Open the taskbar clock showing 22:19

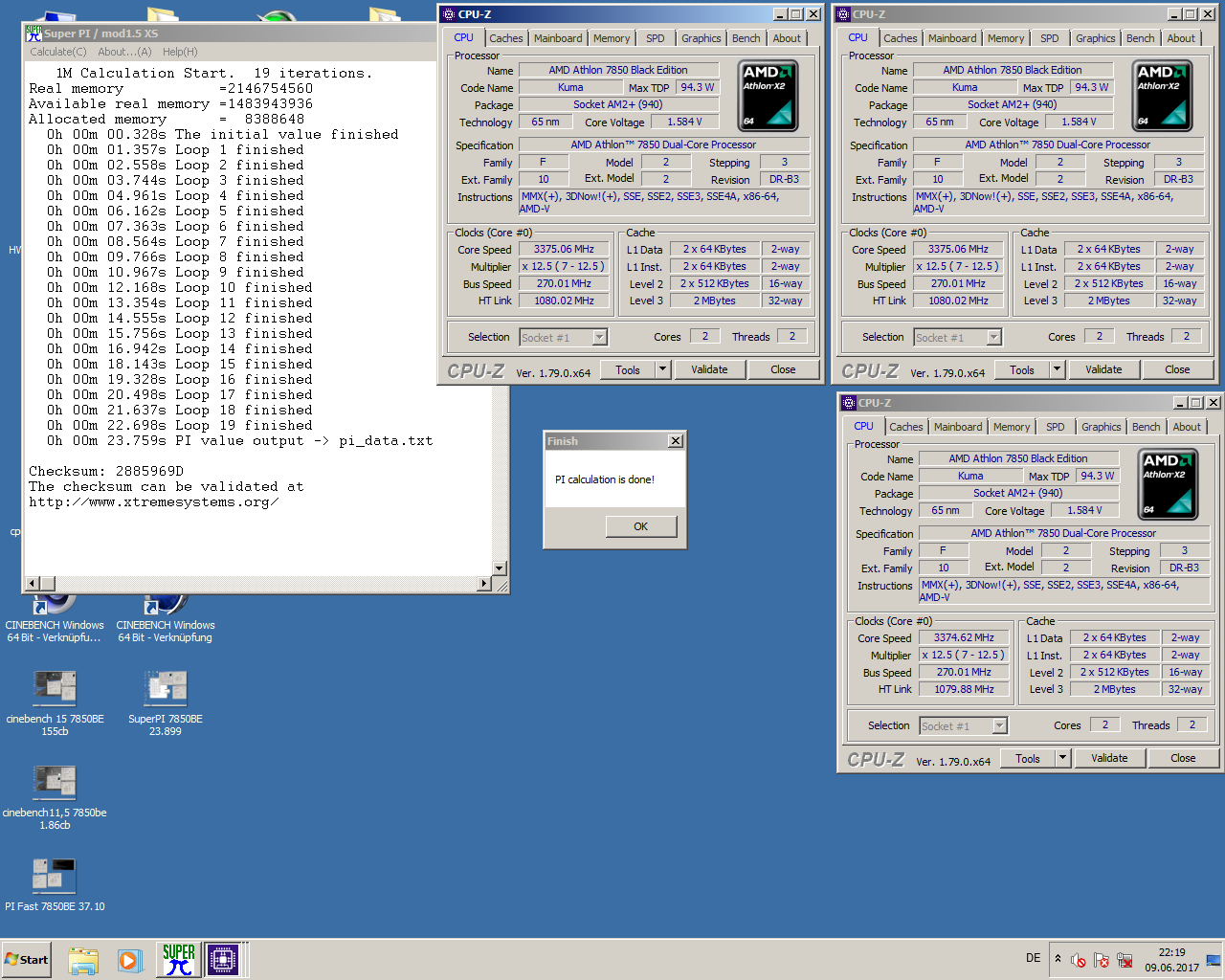pos(1171,960)
